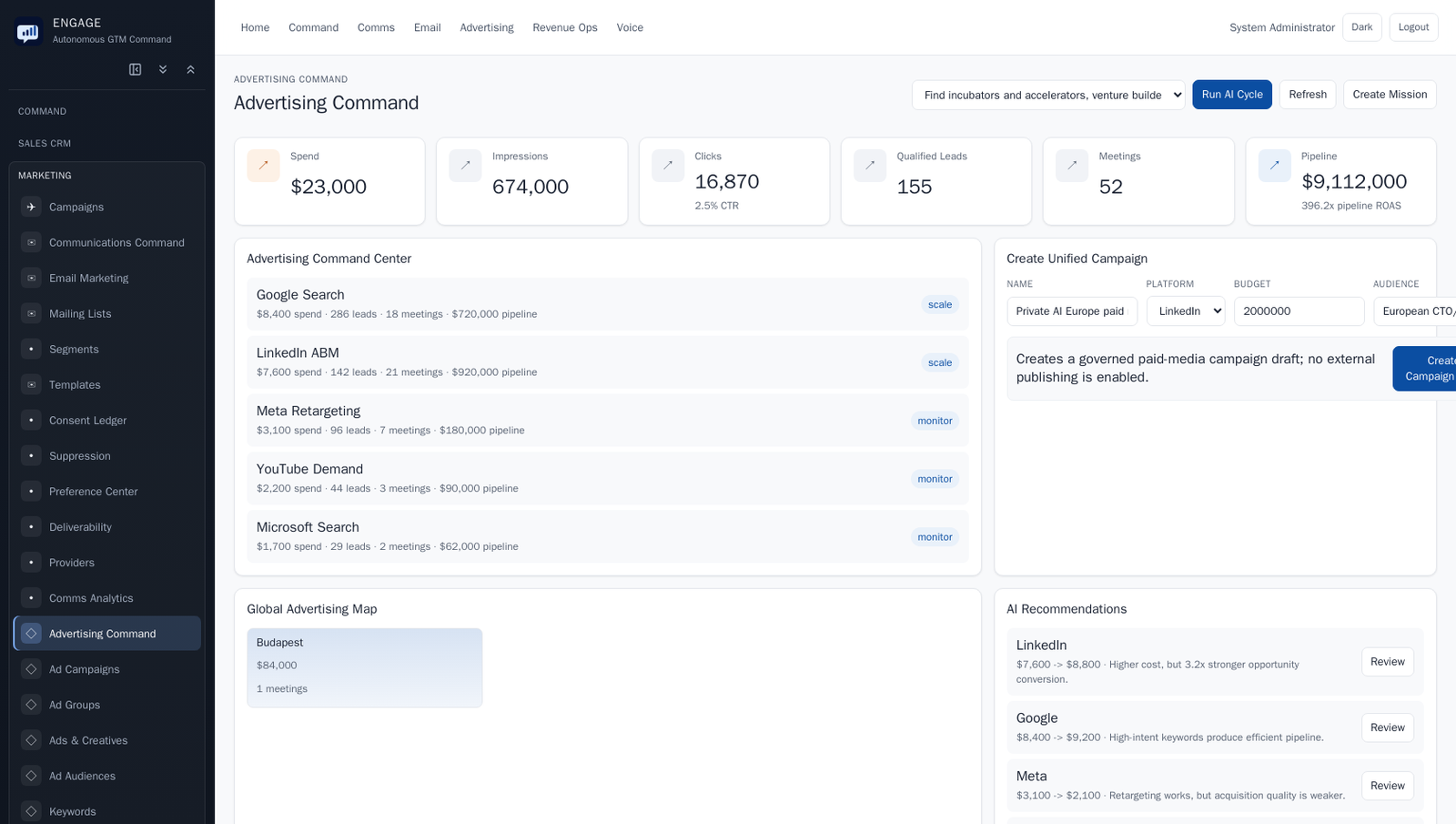The width and height of the screenshot is (1456, 824).
Task: Click the System Administrator user label
Action: (1281, 27)
